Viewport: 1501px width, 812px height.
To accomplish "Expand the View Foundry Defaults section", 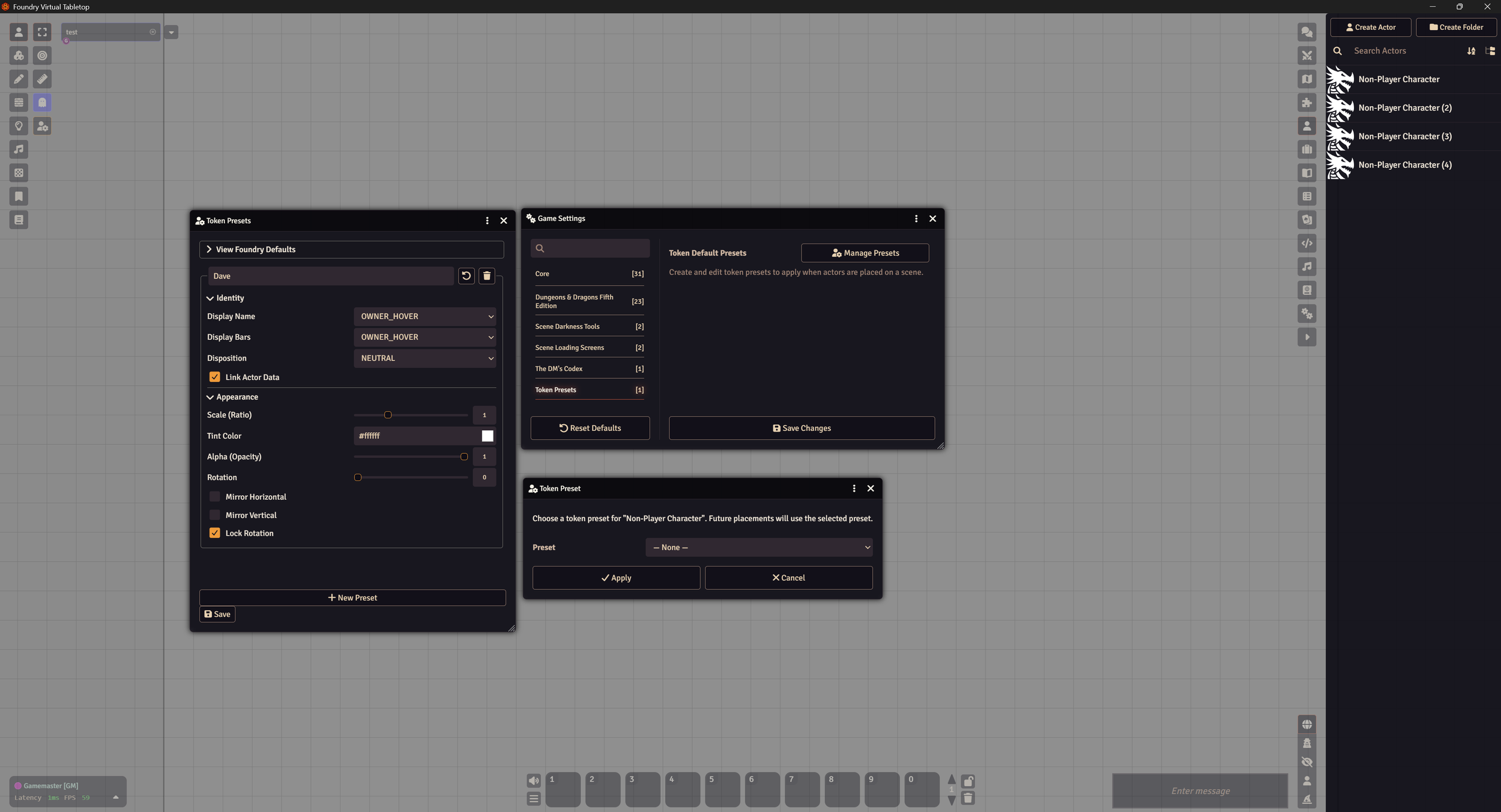I will pos(351,249).
